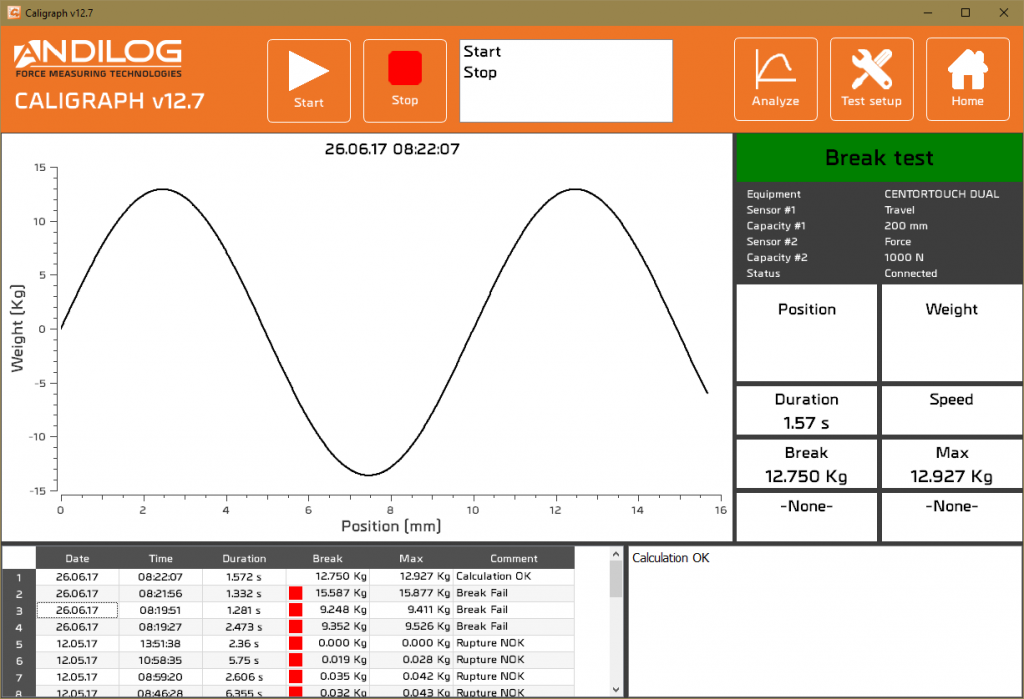Click the Comment column header
1024x699 pixels.
pos(514,559)
